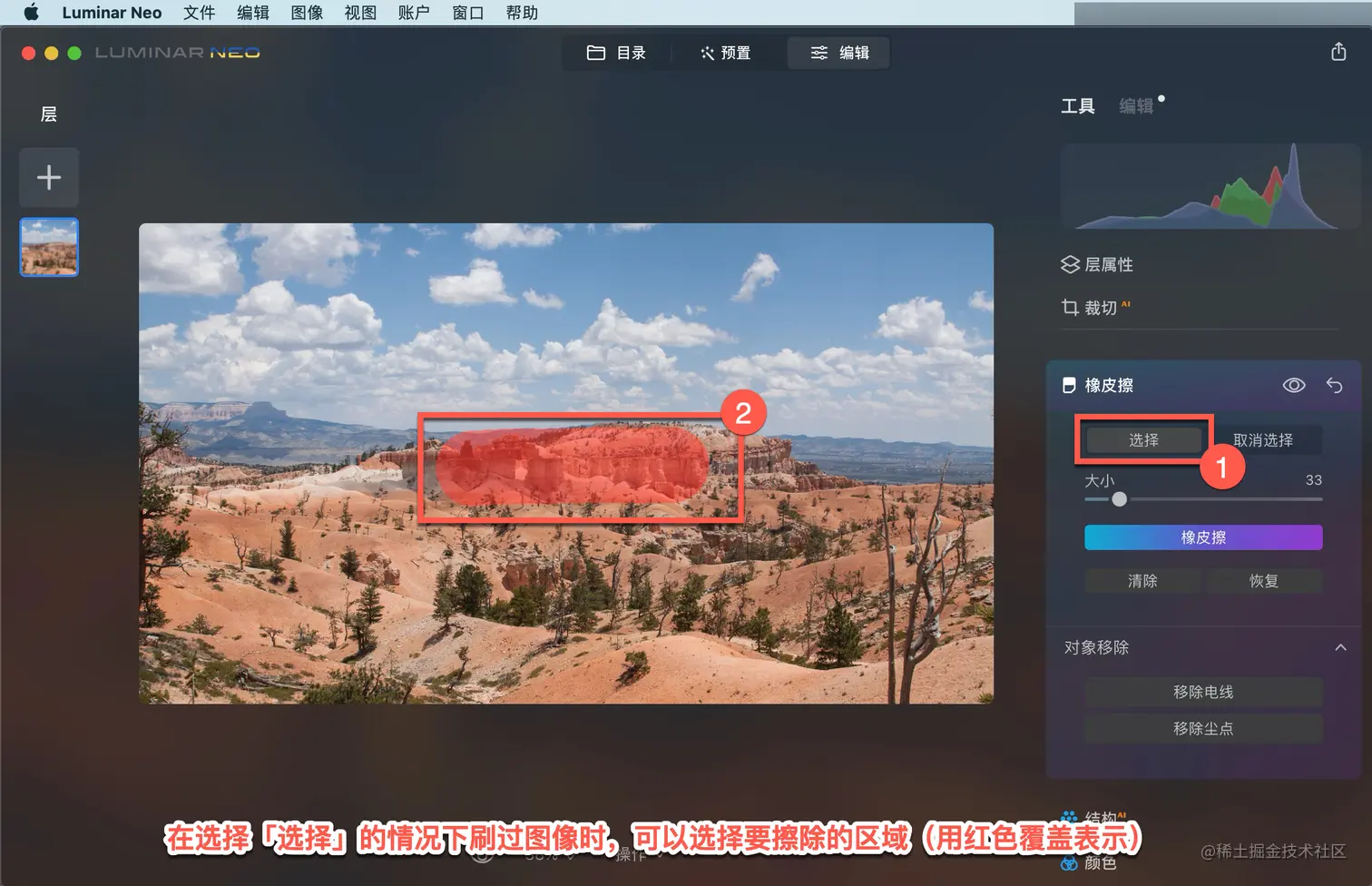The height and width of the screenshot is (886, 1372).
Task: Adjust the 大小 size slider handle
Action: coord(1119,498)
